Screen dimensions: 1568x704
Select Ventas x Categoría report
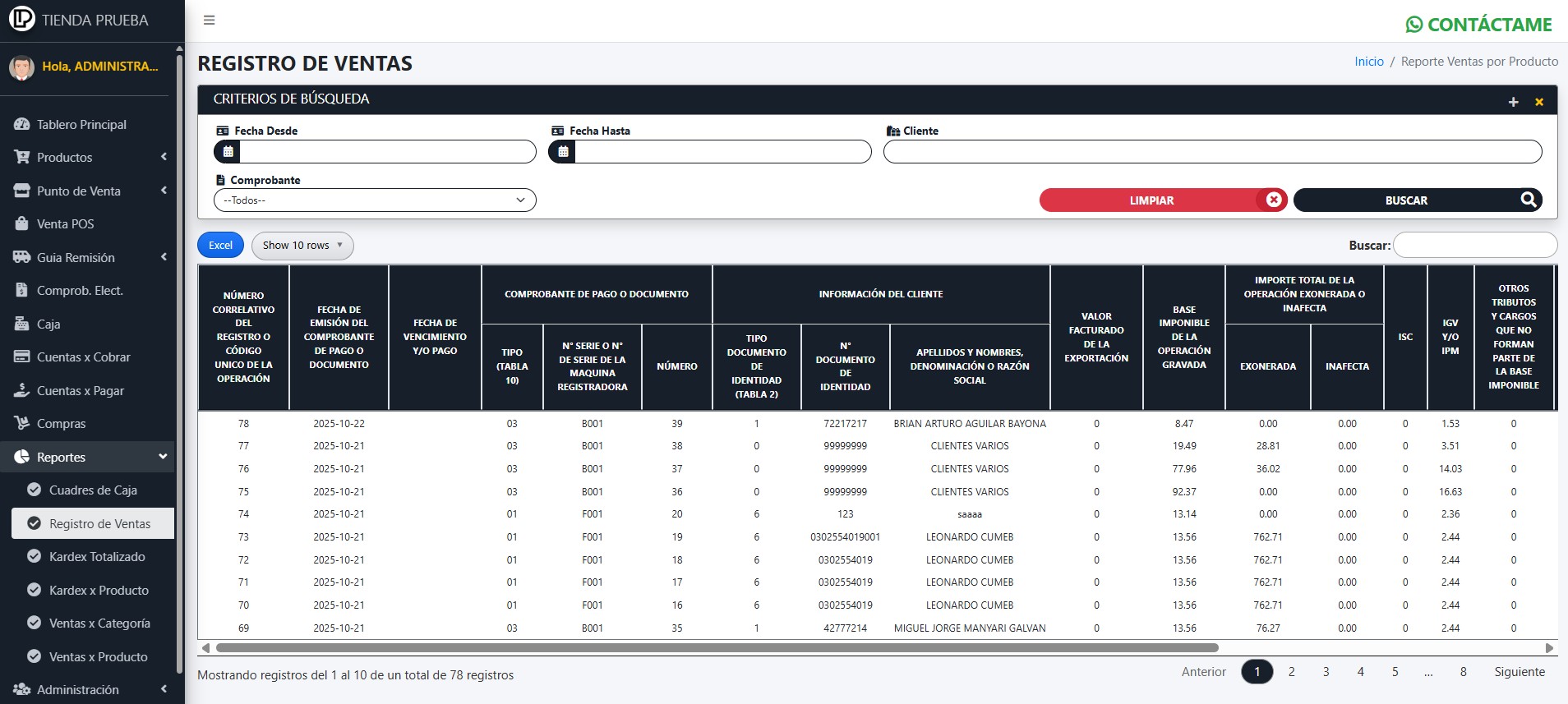[x=99, y=623]
